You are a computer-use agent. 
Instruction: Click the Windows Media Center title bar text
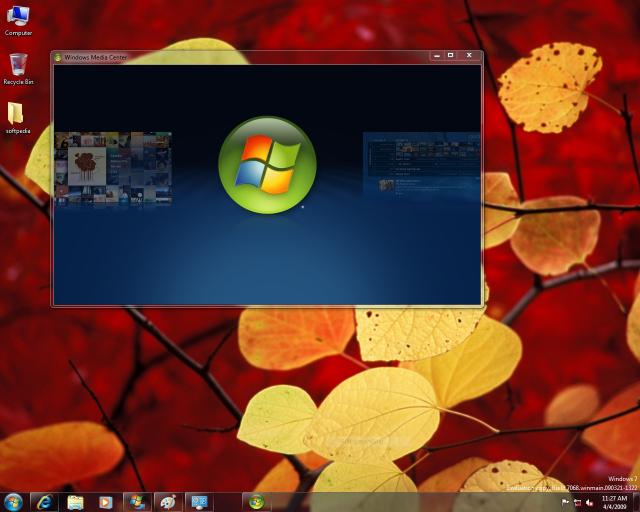pyautogui.click(x=96, y=57)
